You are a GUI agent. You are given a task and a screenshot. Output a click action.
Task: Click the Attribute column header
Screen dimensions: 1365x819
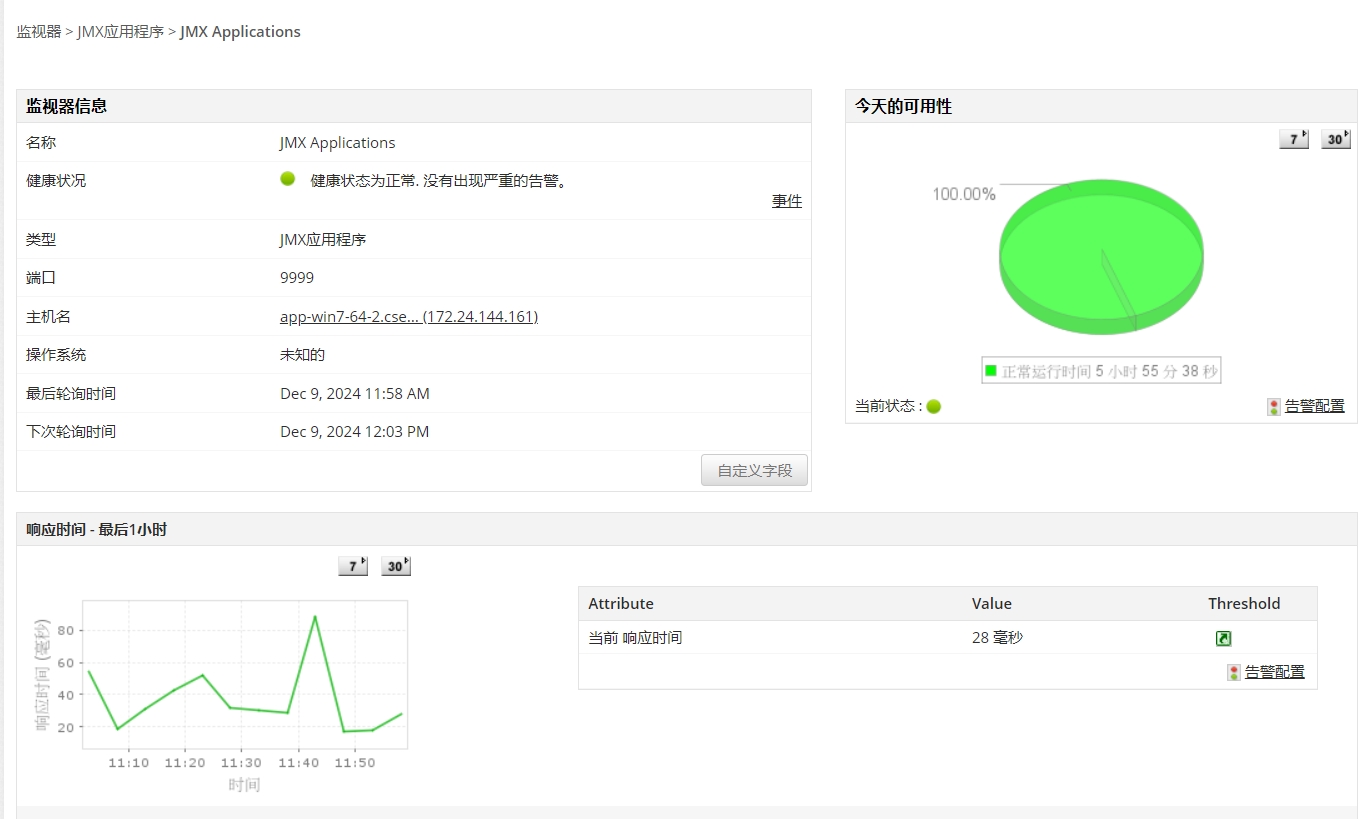[x=621, y=603]
